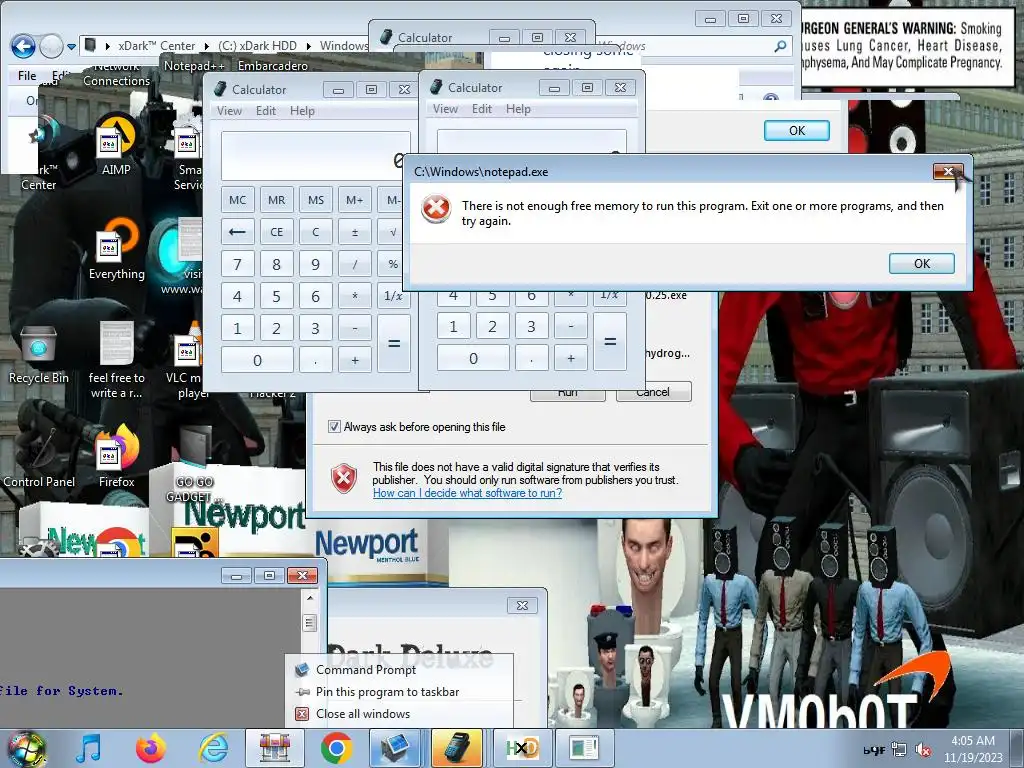Click the CE key on the calculator
This screenshot has width=1024, height=768.
[x=276, y=232]
